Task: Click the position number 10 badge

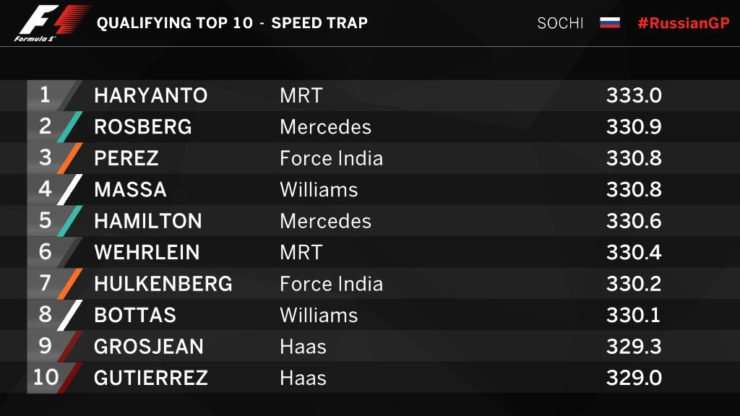Action: pos(45,378)
